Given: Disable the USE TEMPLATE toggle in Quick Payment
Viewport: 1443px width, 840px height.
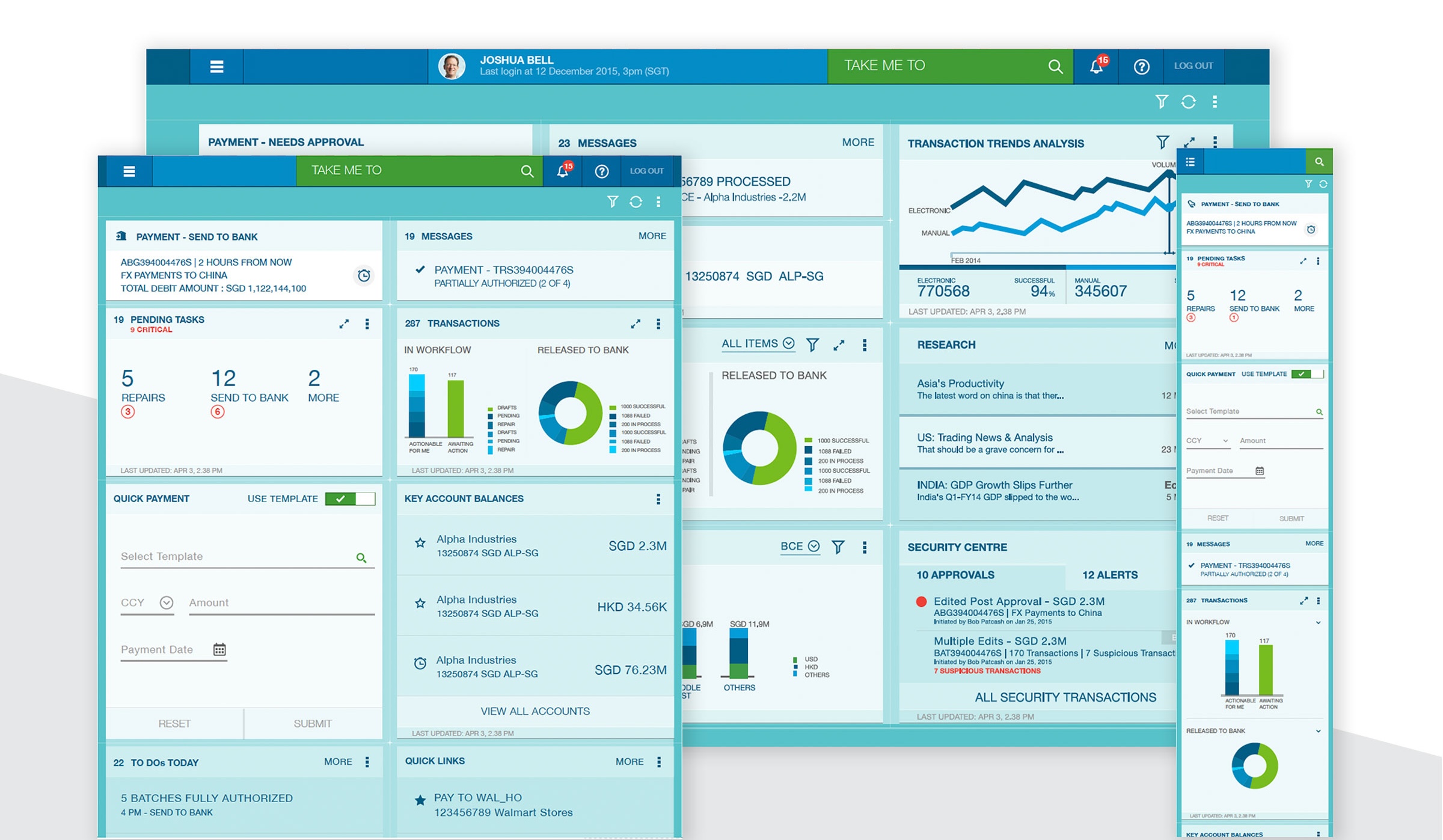Looking at the screenshot, I should click(351, 498).
